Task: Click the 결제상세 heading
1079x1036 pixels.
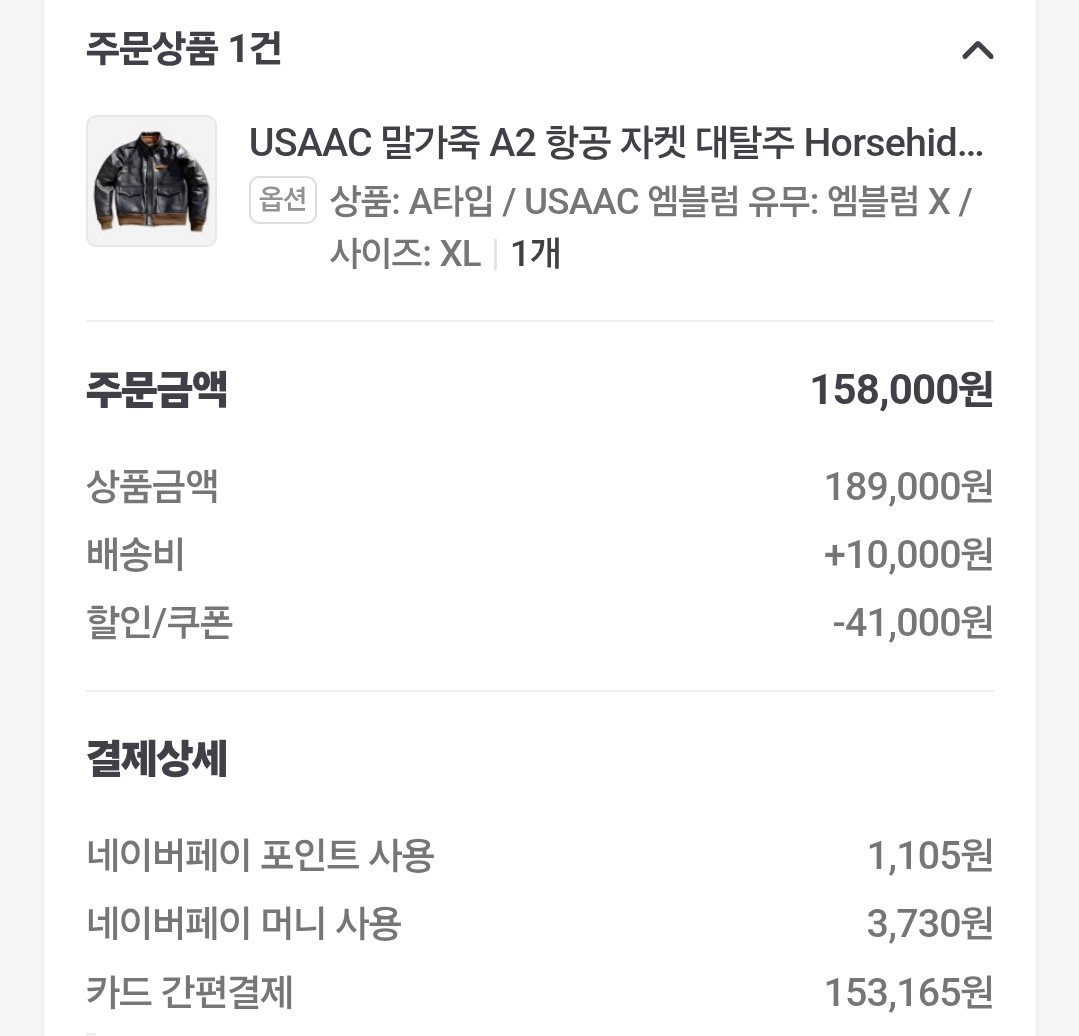Action: pyautogui.click(x=157, y=760)
